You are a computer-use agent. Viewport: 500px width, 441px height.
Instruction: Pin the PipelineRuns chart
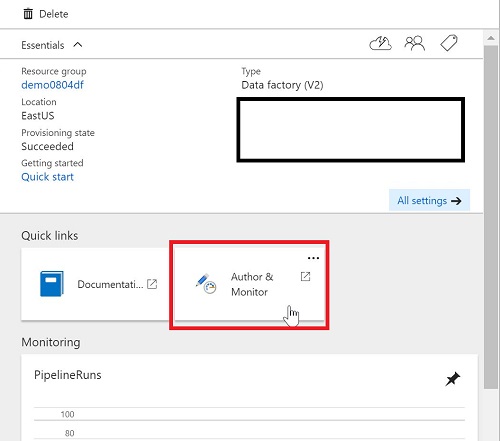click(x=452, y=379)
